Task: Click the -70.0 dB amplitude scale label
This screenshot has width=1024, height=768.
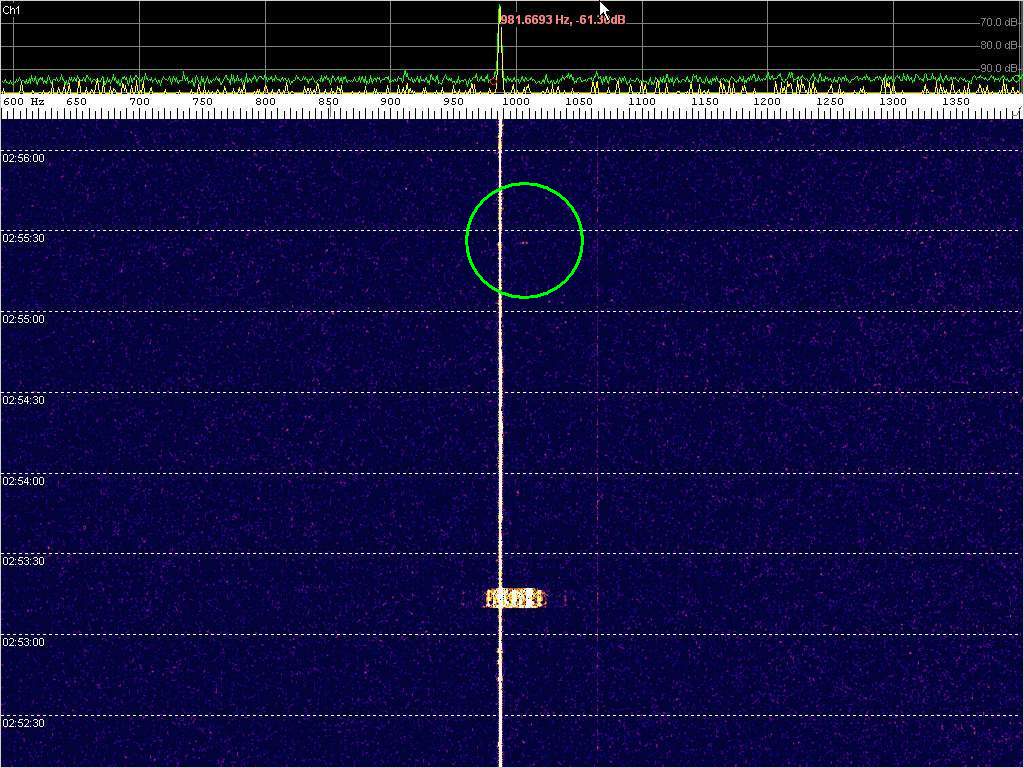Action: (997, 22)
